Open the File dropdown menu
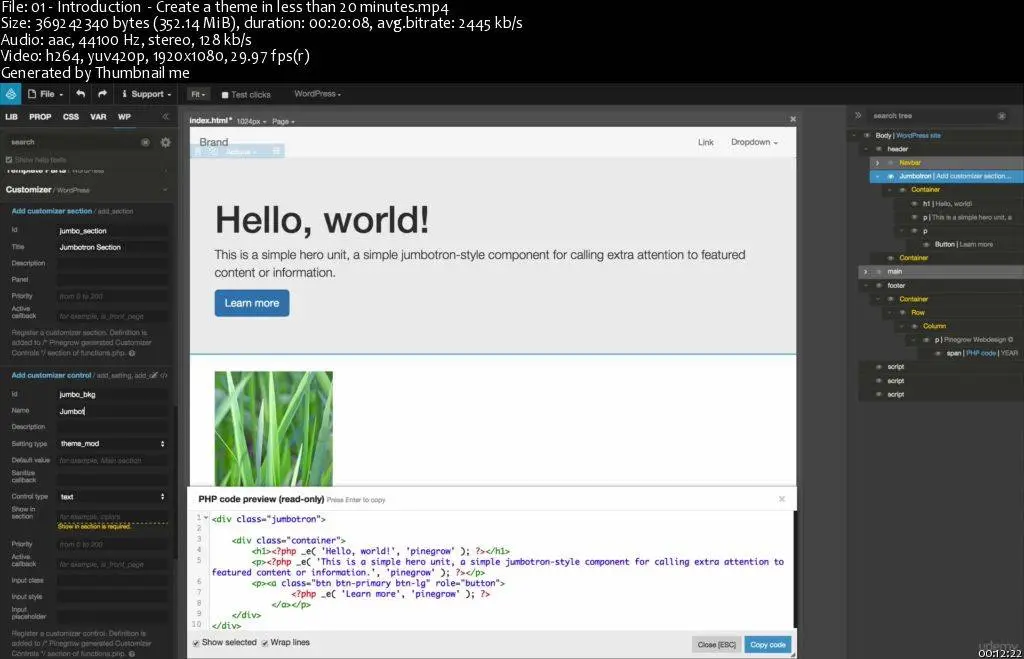Image resolution: width=1024 pixels, height=659 pixels. coord(46,94)
